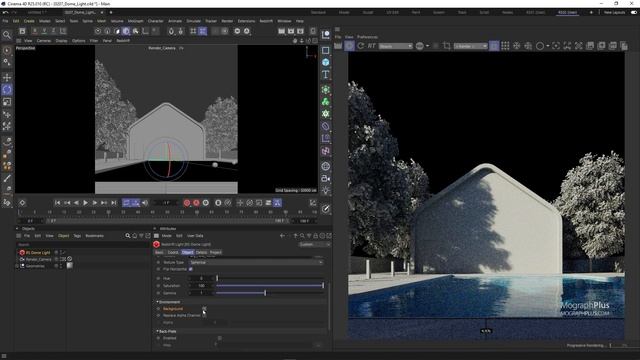Collapse the Back-Plate section

pyautogui.click(x=158, y=331)
